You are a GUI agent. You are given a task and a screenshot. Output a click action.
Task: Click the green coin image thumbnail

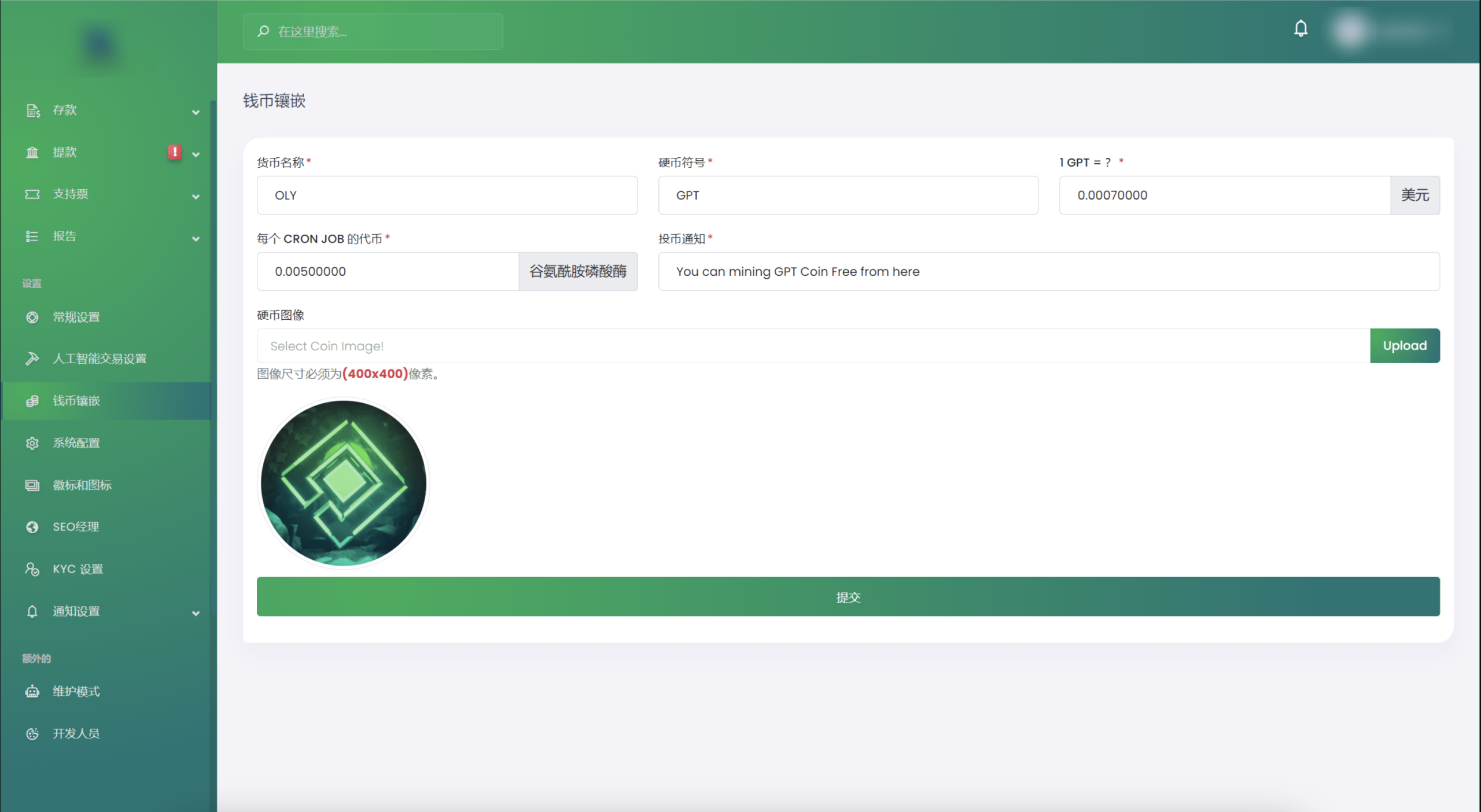tap(344, 483)
